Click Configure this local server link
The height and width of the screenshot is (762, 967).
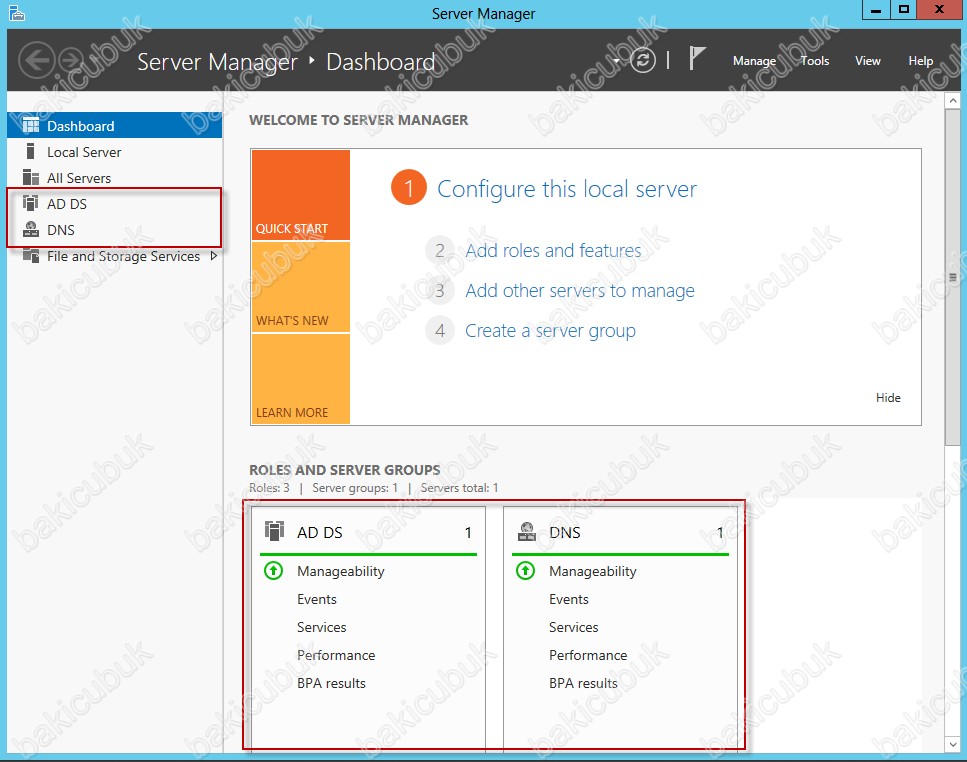click(567, 189)
